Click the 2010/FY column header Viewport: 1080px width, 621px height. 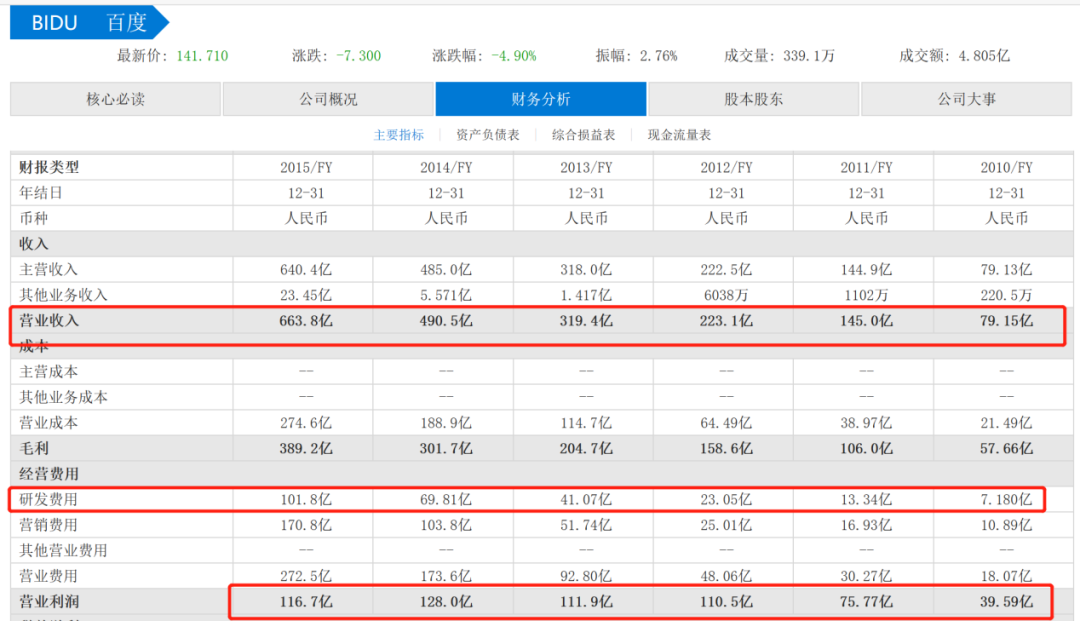1006,167
